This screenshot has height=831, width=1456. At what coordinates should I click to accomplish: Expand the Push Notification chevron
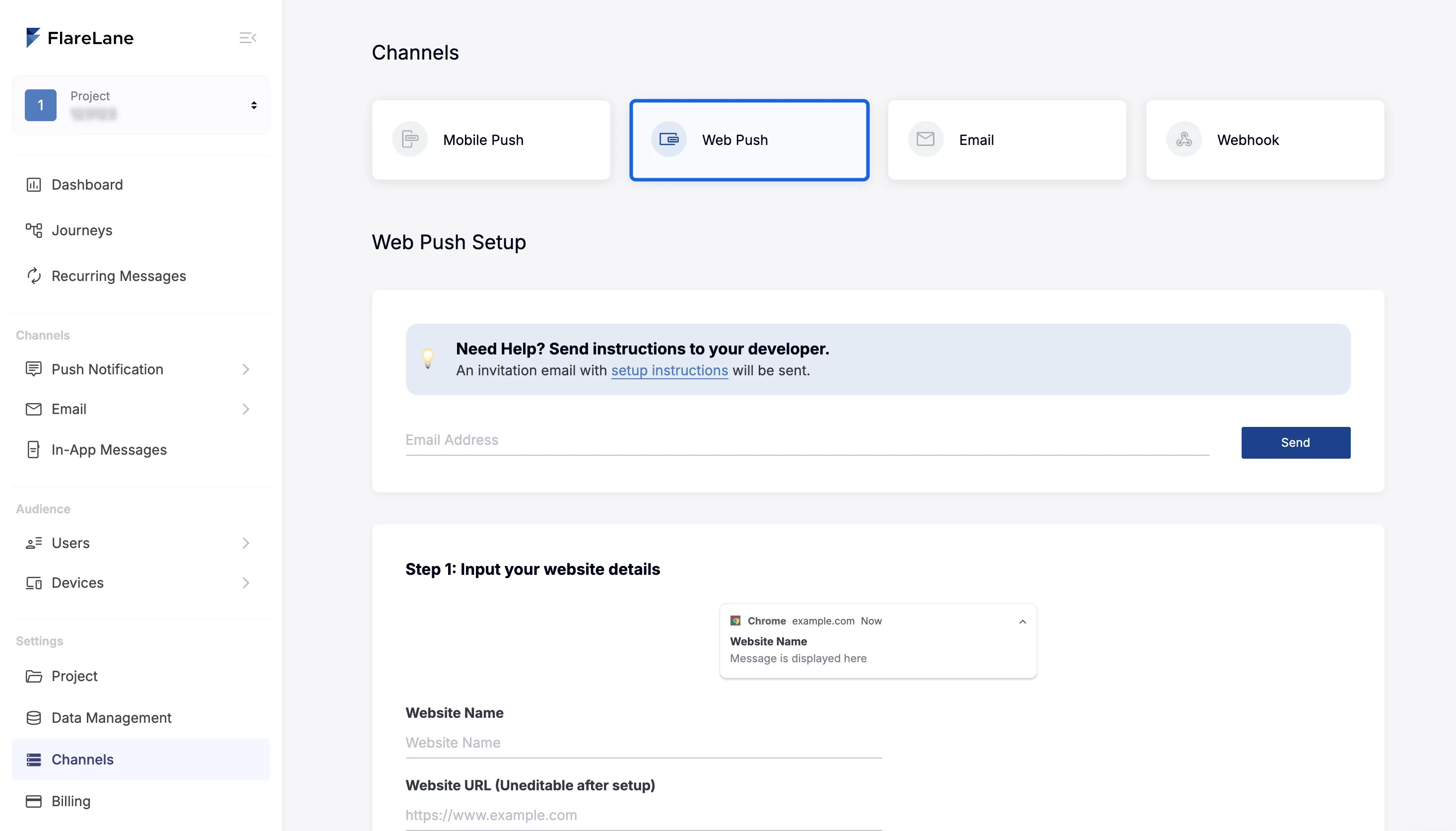246,369
